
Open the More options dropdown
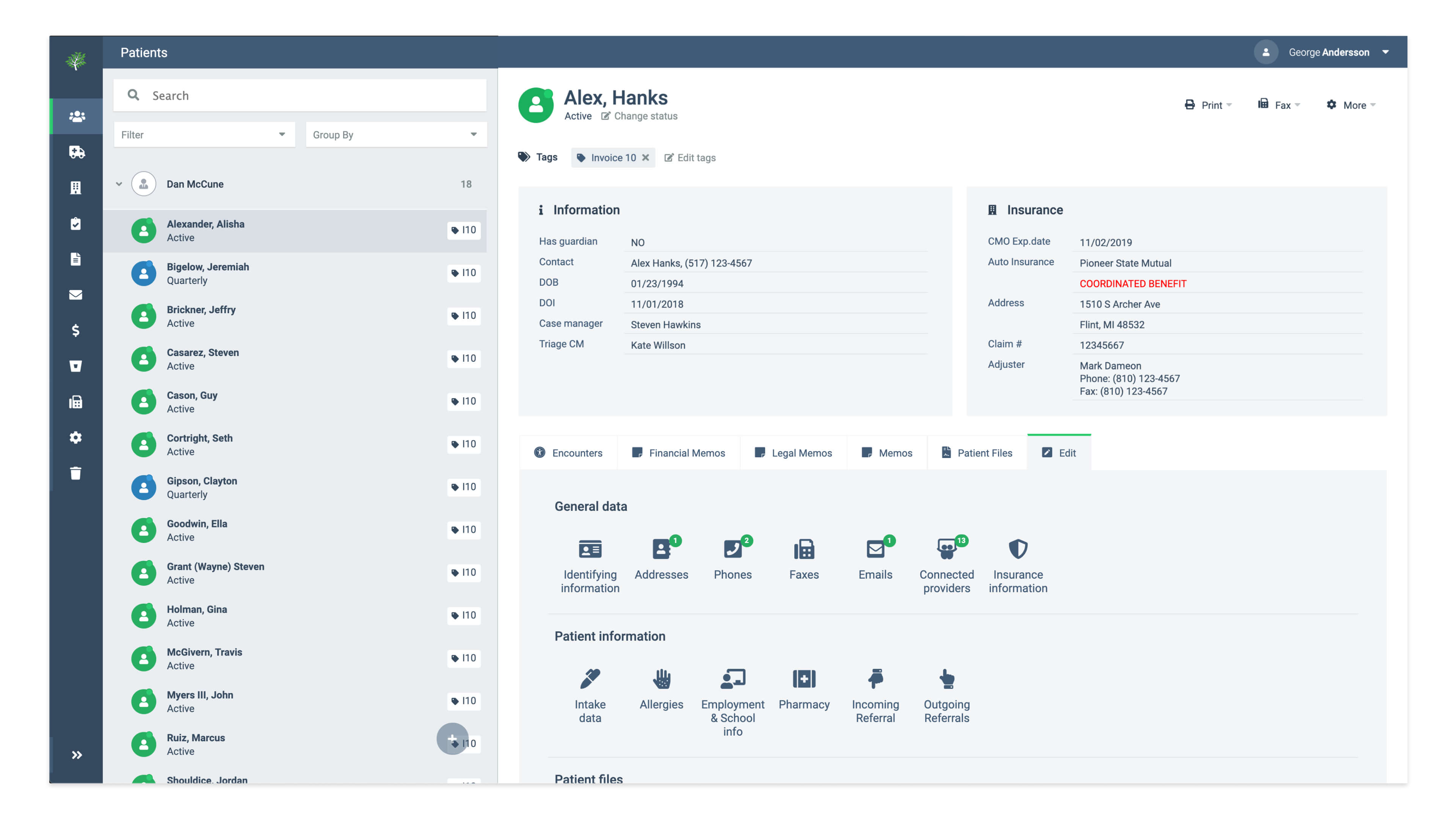point(1351,105)
